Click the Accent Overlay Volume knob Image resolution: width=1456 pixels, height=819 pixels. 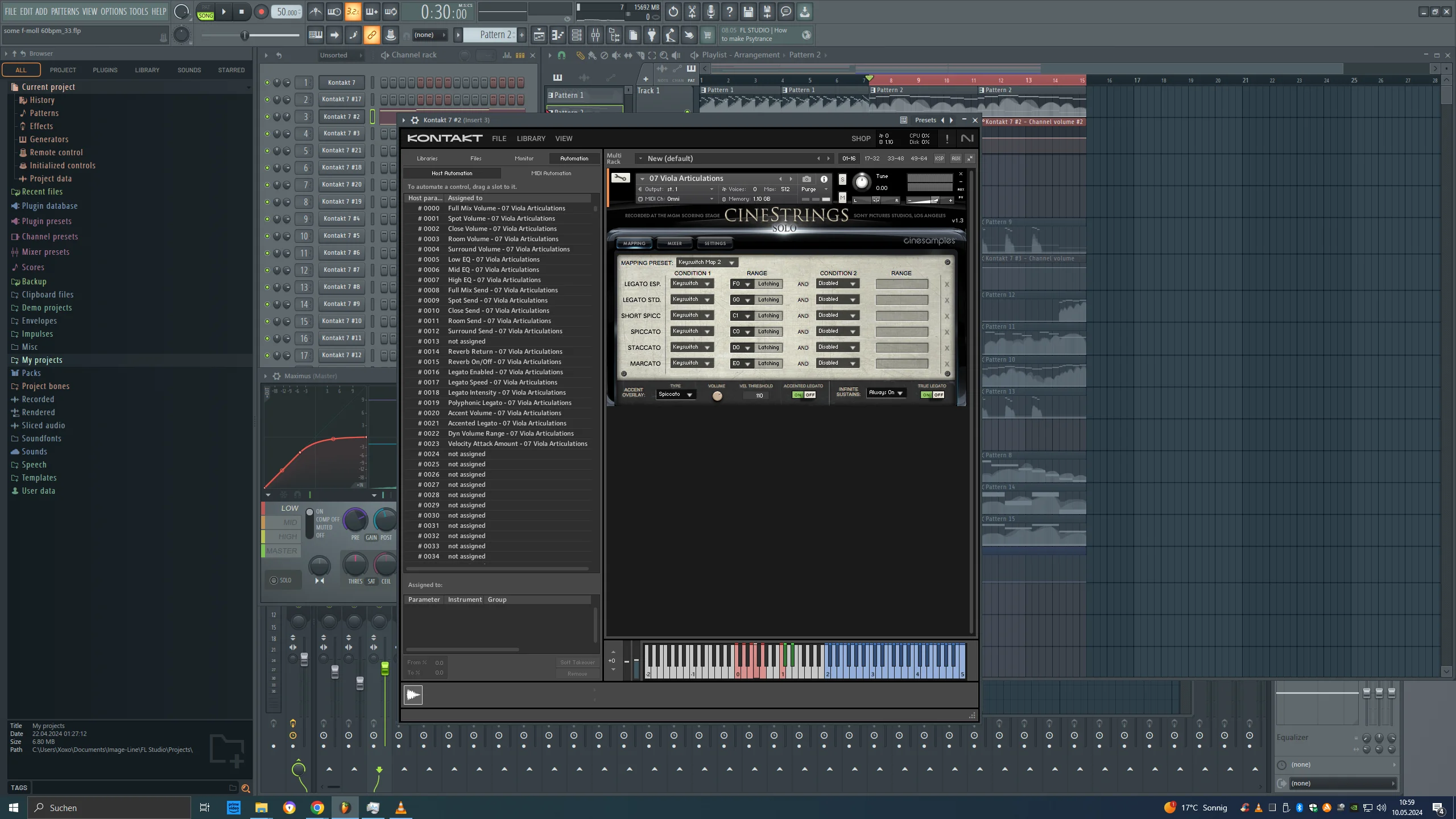tap(717, 396)
